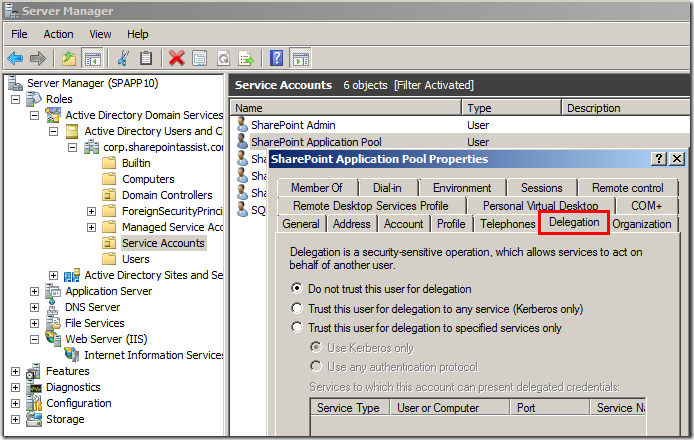Click the Refresh toolbar icon
694x440 pixels.
(223, 58)
